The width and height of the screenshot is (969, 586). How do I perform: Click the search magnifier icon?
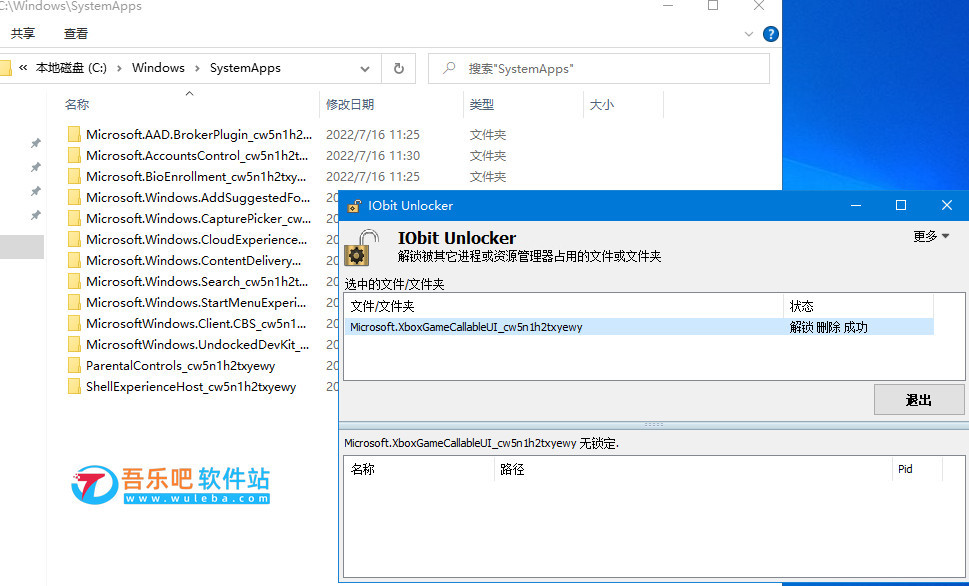[449, 68]
